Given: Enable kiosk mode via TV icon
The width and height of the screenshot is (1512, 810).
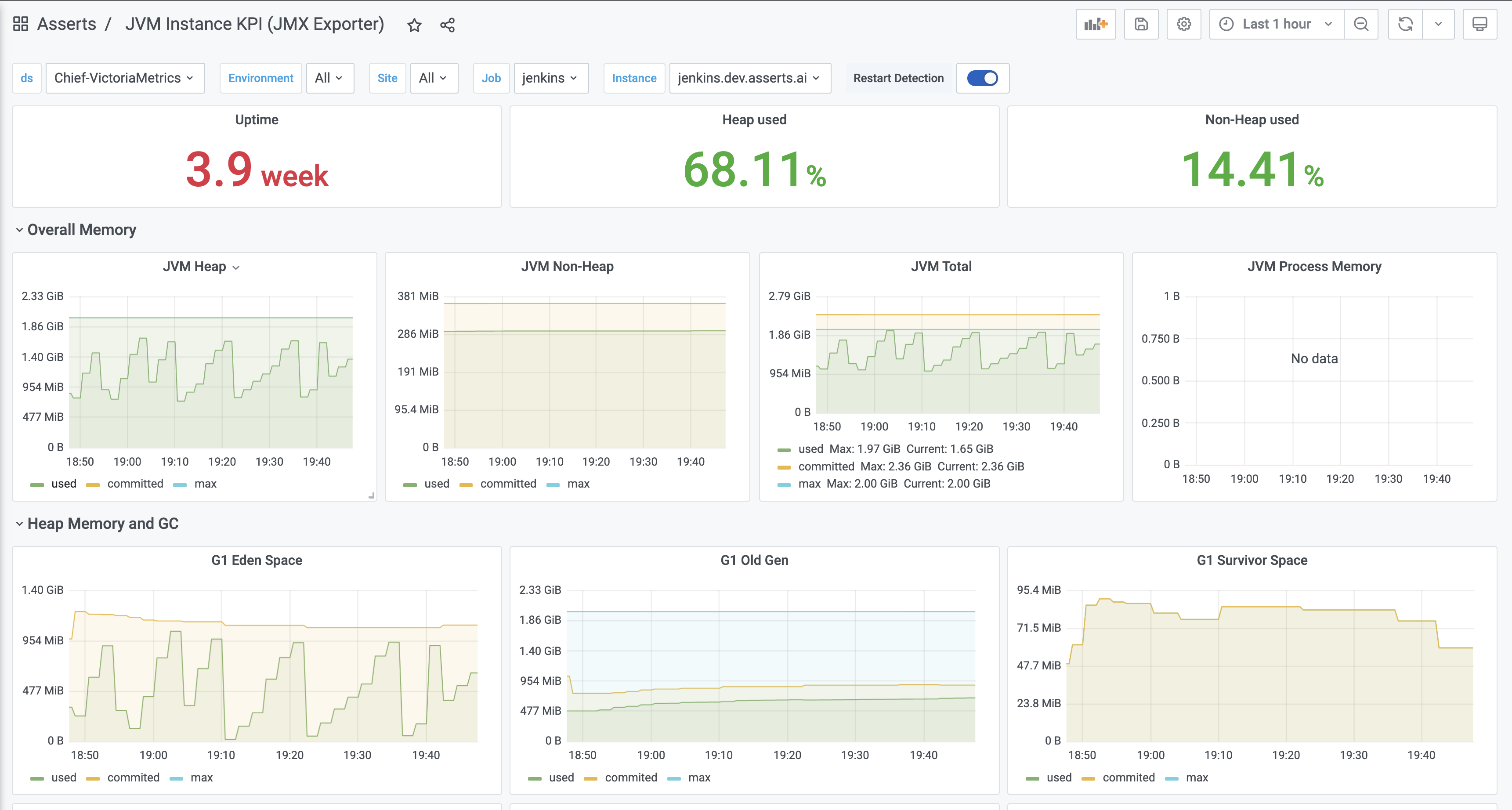Looking at the screenshot, I should coord(1480,24).
